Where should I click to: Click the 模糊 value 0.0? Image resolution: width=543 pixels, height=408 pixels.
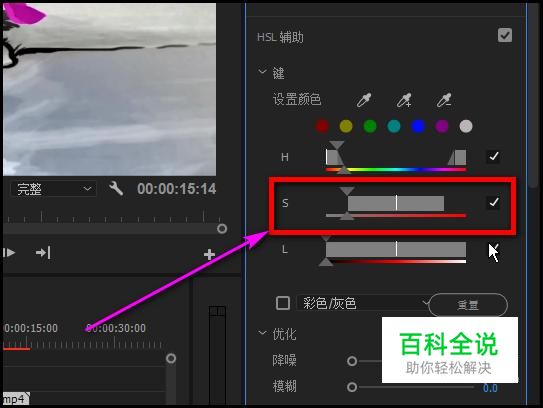point(490,388)
